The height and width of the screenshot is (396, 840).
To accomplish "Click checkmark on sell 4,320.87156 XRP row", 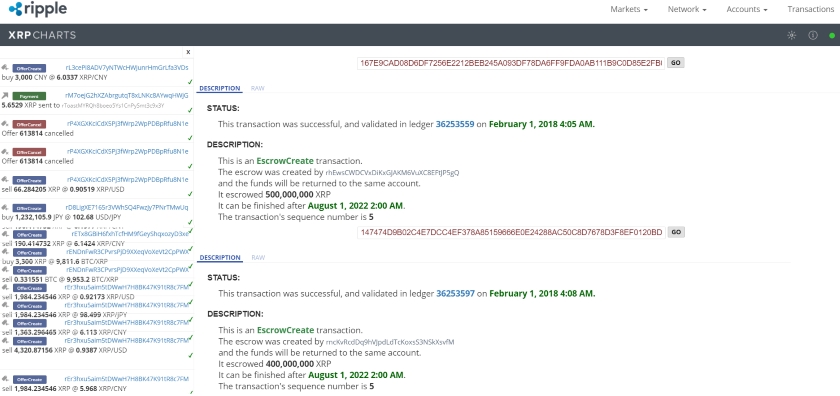I will click(x=190, y=355).
